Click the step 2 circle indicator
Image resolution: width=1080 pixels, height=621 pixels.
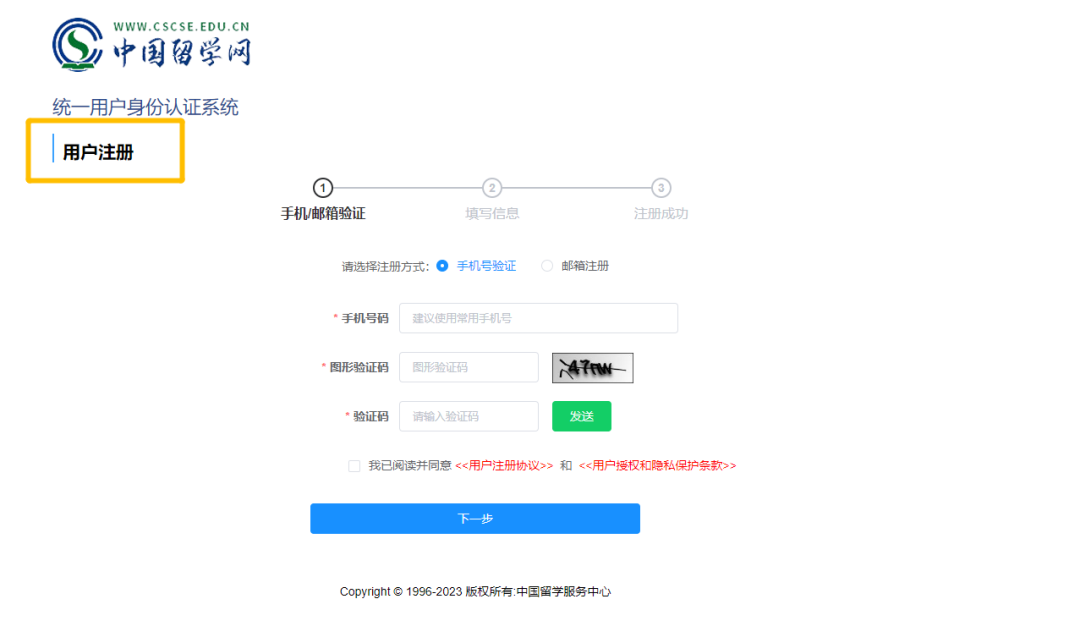tap(492, 188)
